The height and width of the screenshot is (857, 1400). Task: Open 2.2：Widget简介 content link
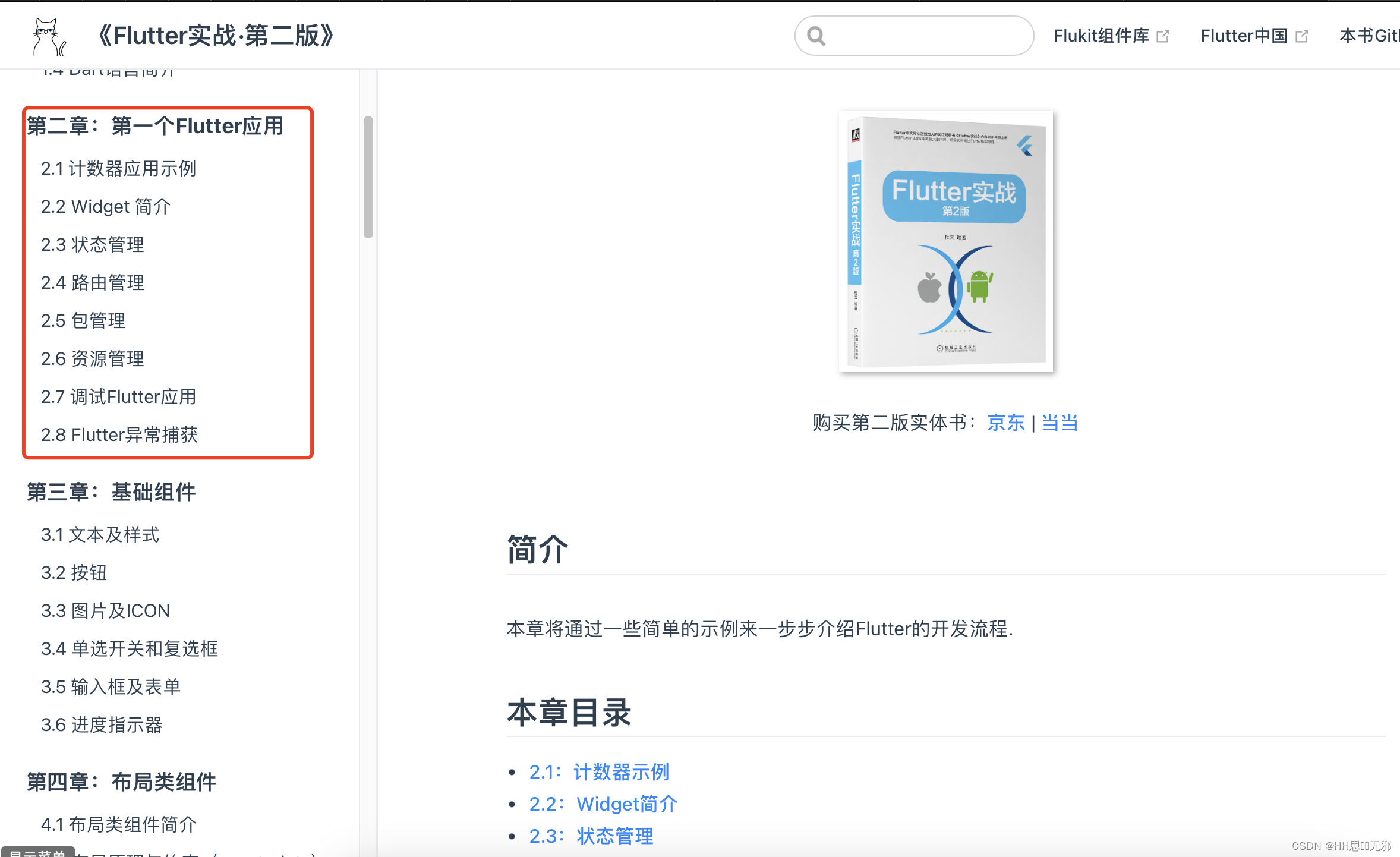603,804
